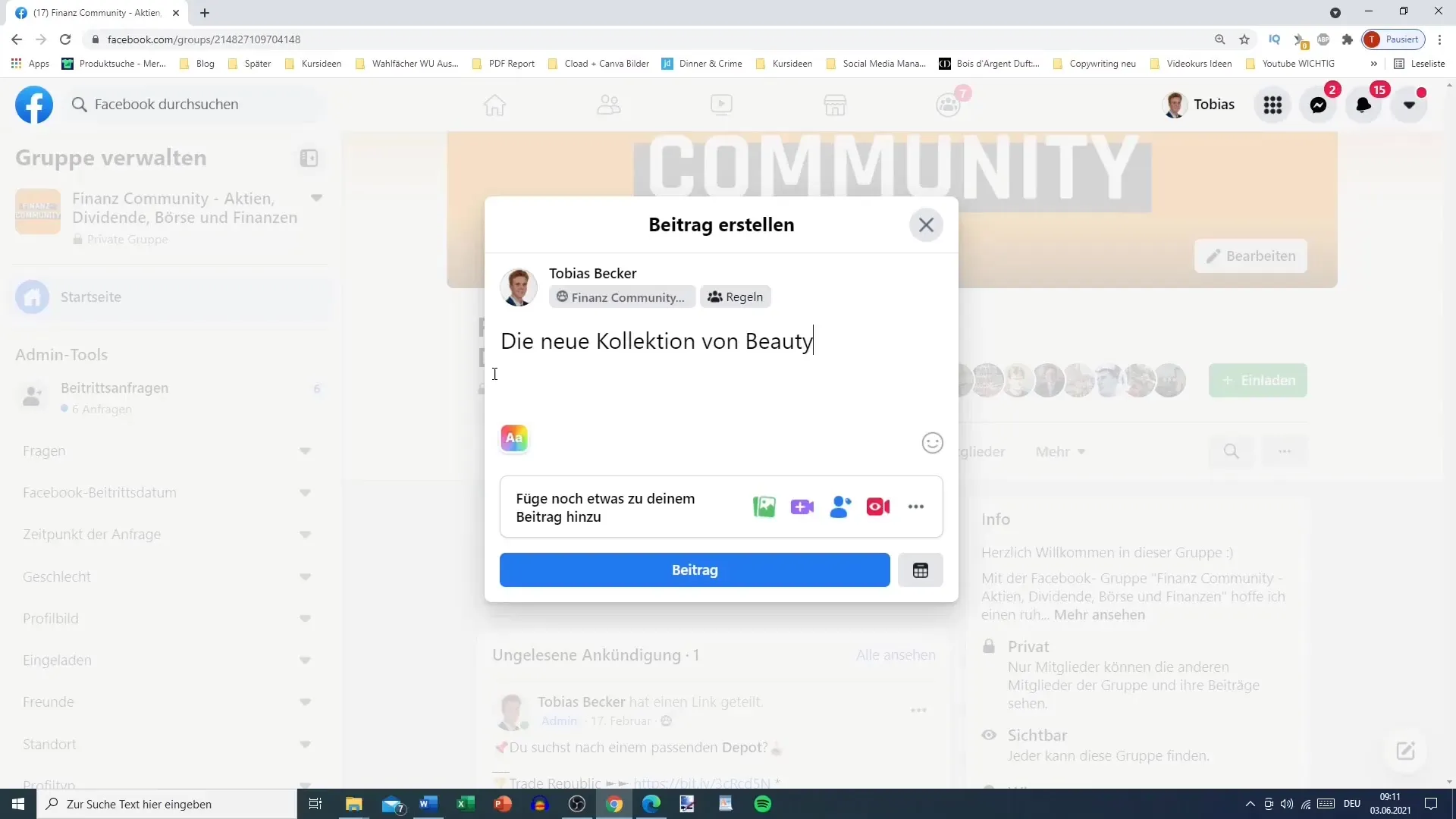Open the Watch video tab

[x=721, y=105]
